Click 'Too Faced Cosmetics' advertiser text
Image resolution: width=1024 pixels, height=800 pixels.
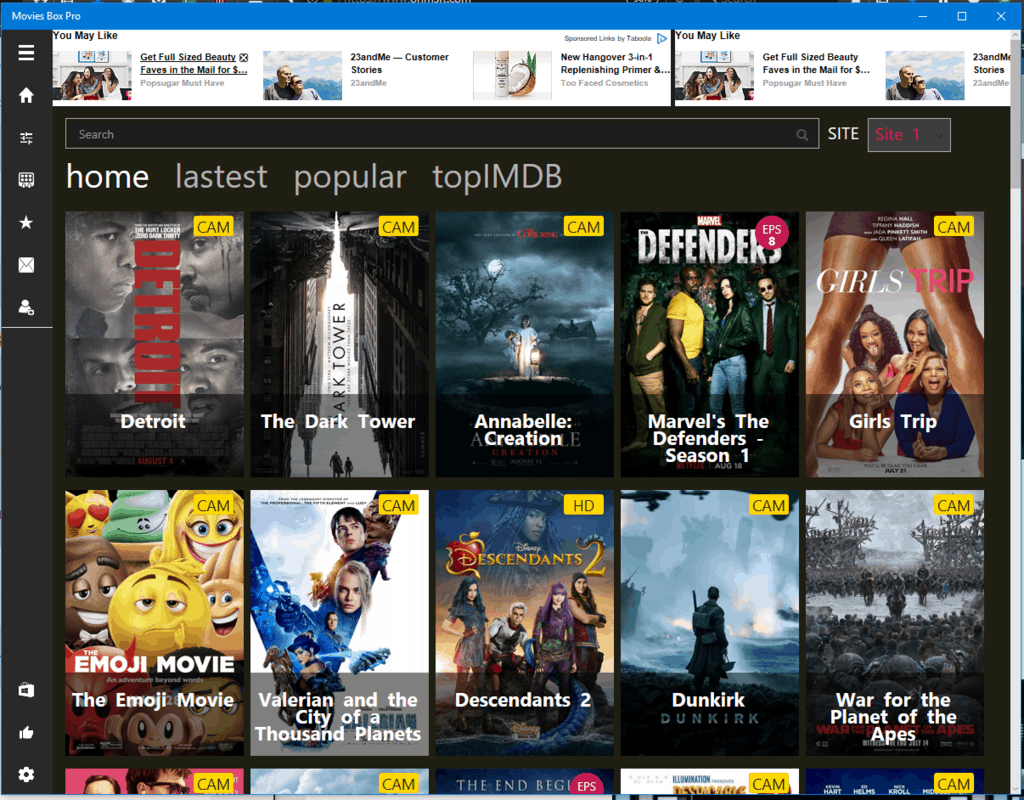pyautogui.click(x=604, y=83)
